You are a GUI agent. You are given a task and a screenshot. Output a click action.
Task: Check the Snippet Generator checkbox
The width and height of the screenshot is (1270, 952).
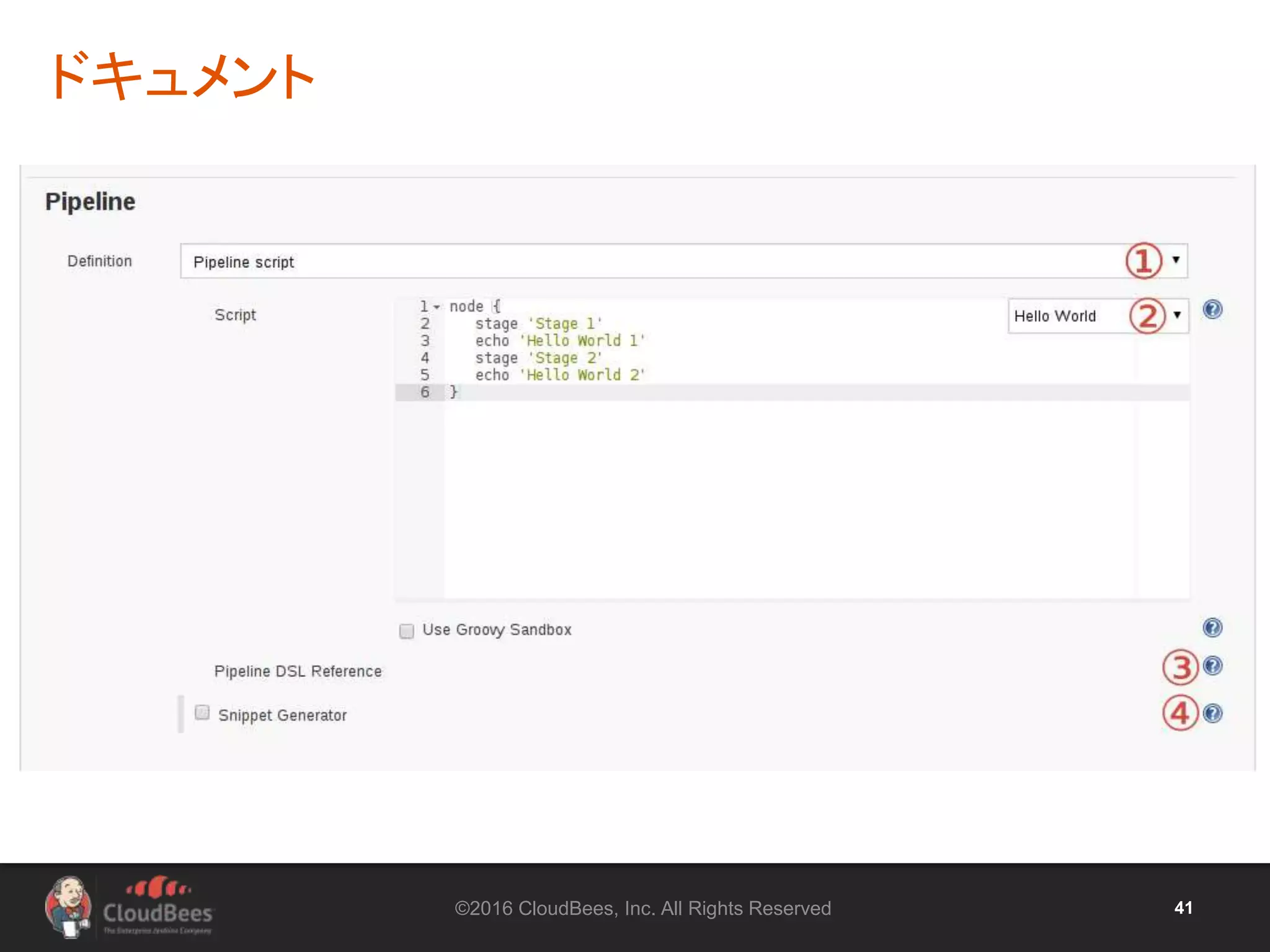coord(202,713)
